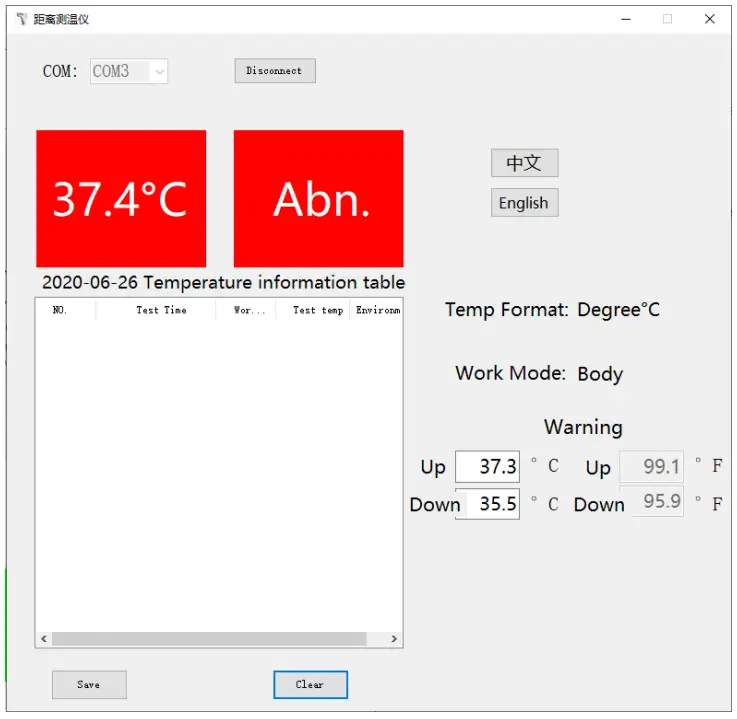
Task: Switch language with the 中文 button
Action: (524, 163)
